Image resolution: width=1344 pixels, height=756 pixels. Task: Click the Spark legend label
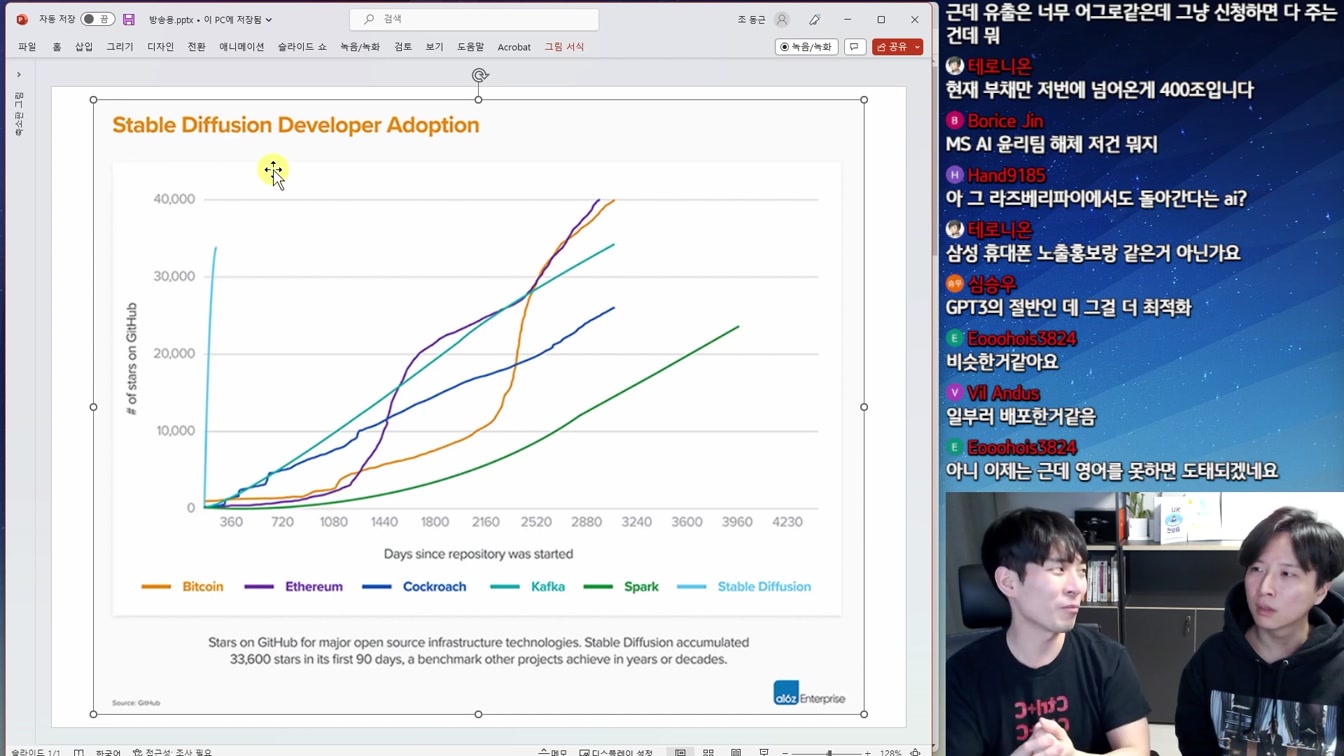tap(641, 587)
